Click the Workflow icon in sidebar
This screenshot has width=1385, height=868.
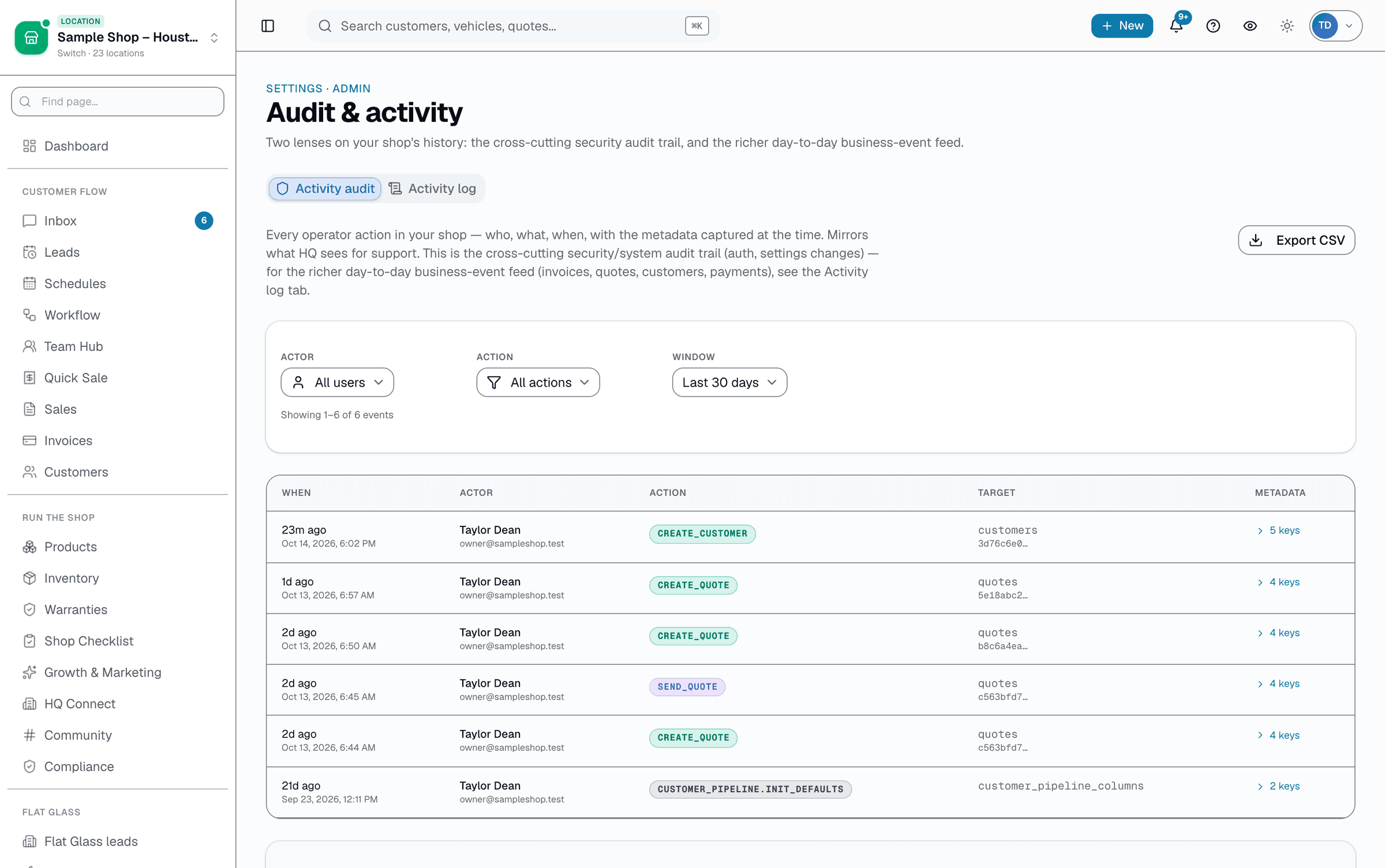(x=29, y=315)
